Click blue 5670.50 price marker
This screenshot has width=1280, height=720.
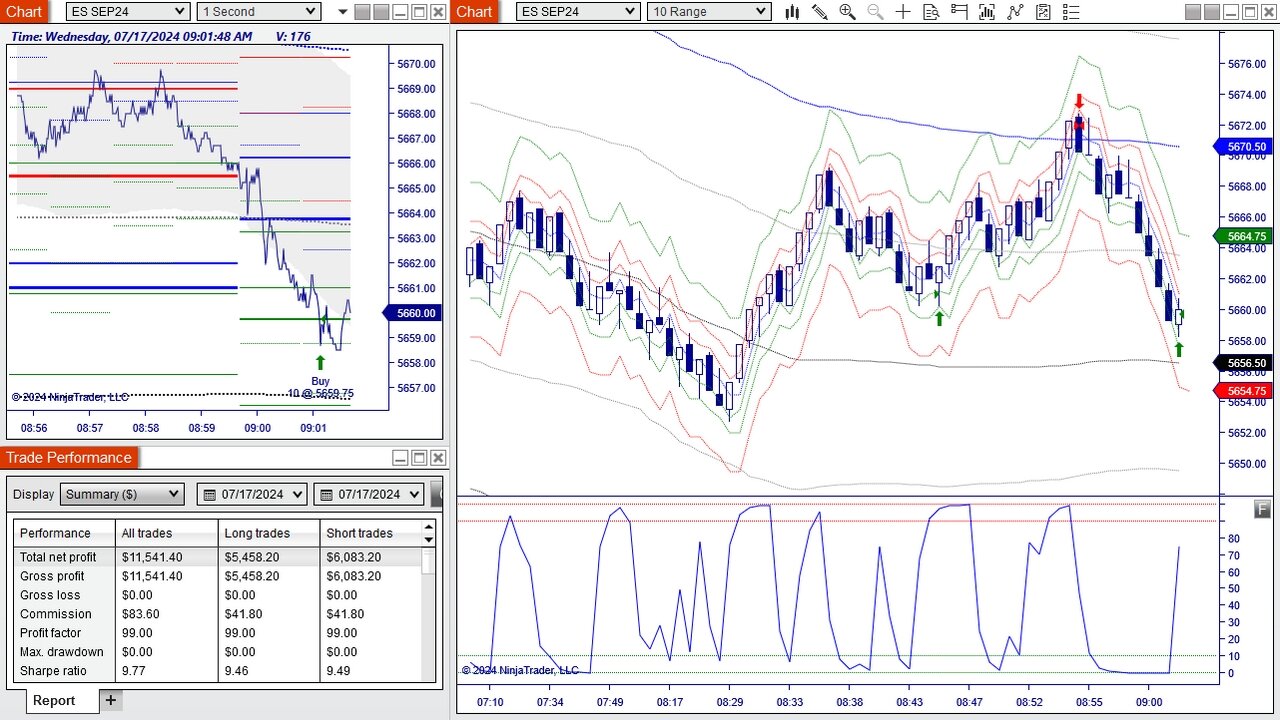coord(1243,147)
